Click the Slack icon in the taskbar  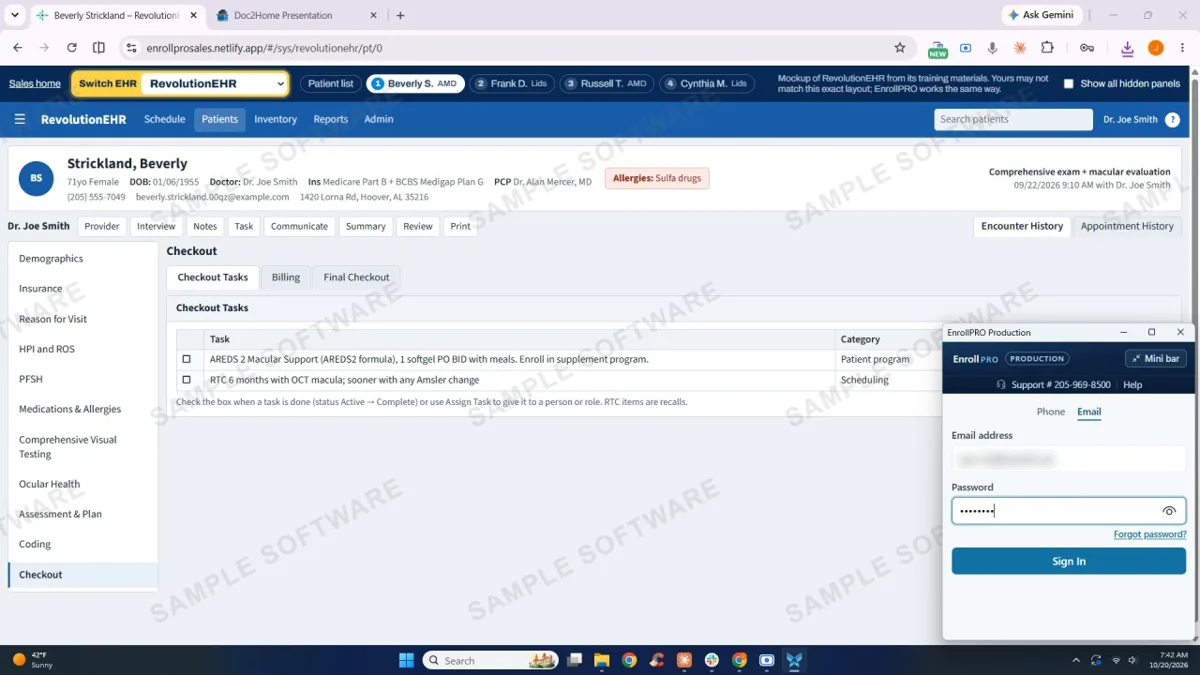(x=712, y=660)
